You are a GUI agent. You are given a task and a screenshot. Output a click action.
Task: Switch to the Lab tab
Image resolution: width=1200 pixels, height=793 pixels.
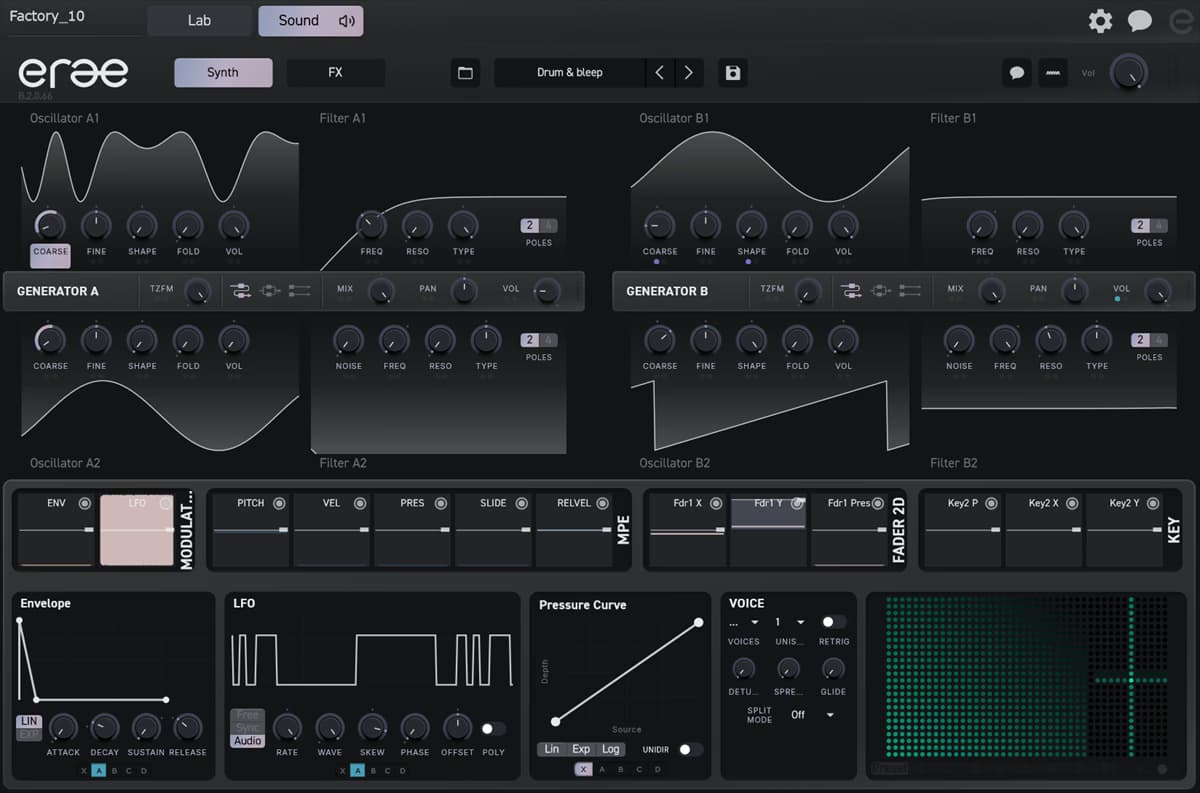[199, 20]
